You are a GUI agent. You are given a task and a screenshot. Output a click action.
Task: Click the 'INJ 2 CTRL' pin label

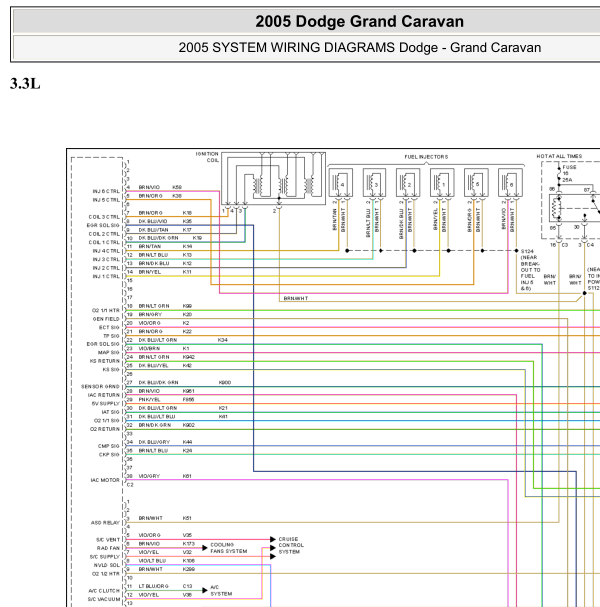point(106,268)
